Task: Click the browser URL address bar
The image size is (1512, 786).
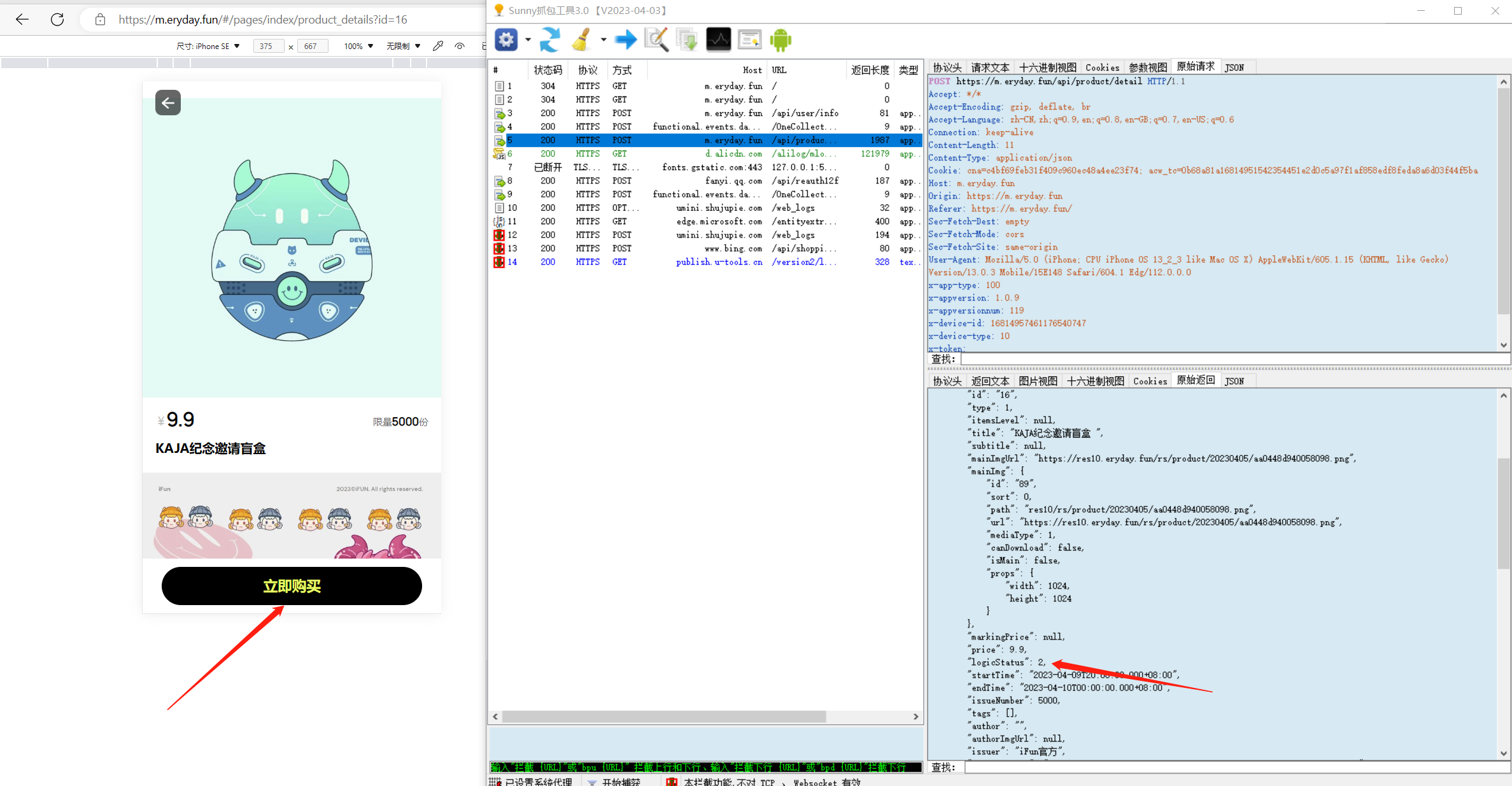Action: coord(262,19)
